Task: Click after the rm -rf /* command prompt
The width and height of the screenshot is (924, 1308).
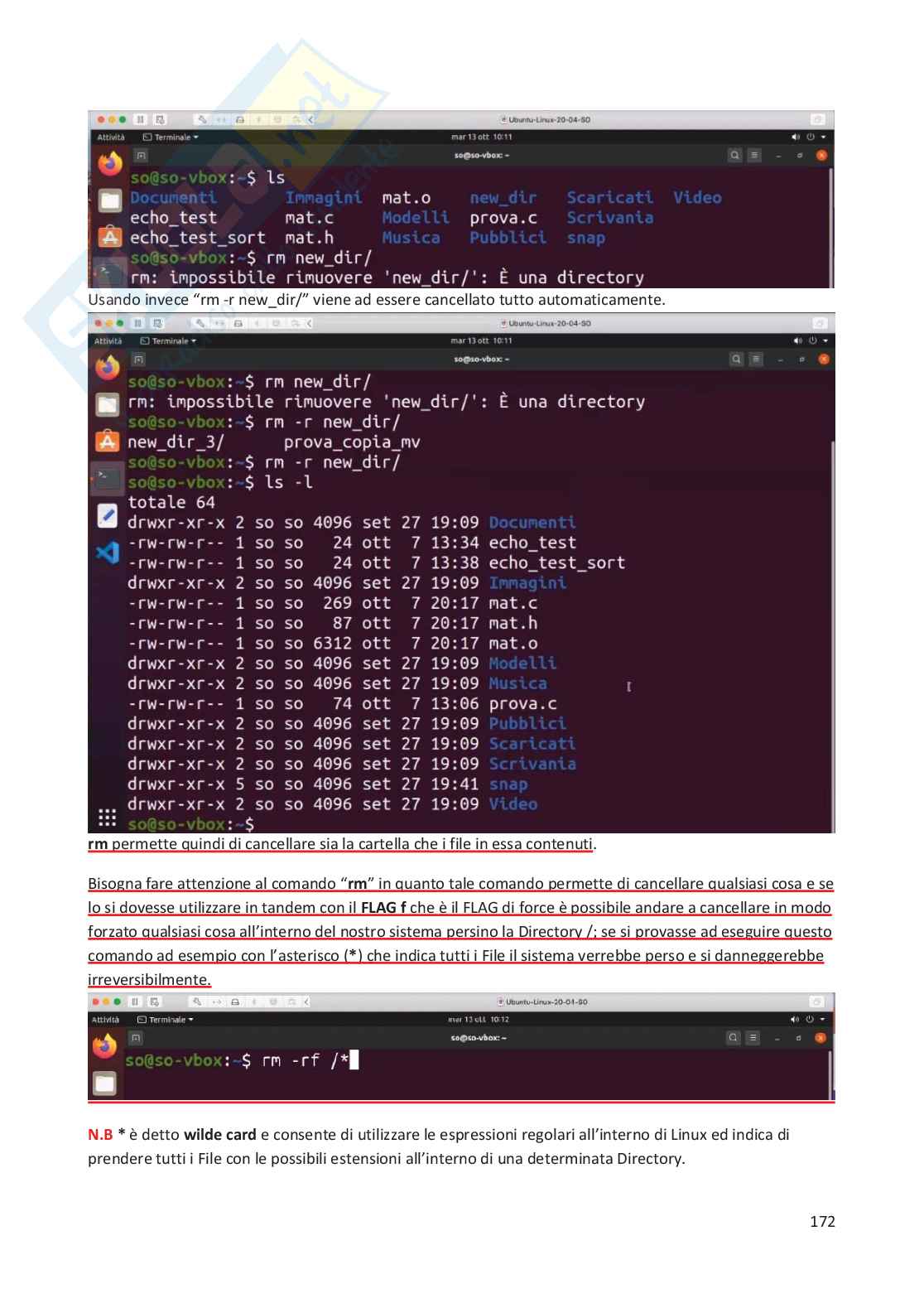Action: [354, 1060]
